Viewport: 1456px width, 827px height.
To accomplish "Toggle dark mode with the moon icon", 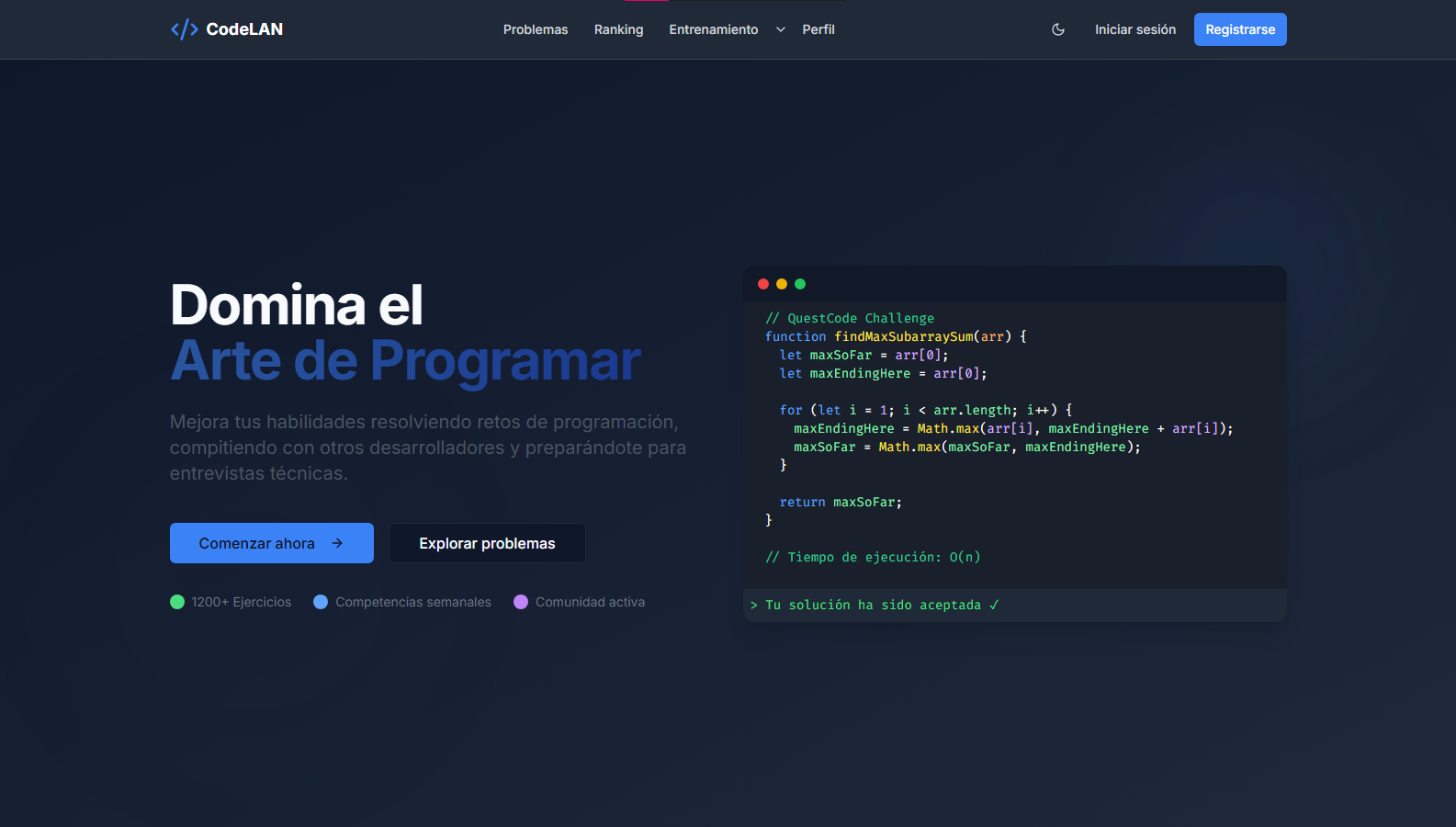I will click(1058, 29).
